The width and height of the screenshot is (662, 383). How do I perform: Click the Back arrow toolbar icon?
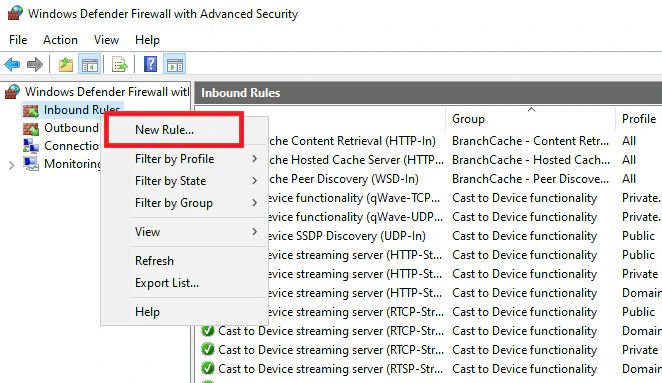pos(12,65)
